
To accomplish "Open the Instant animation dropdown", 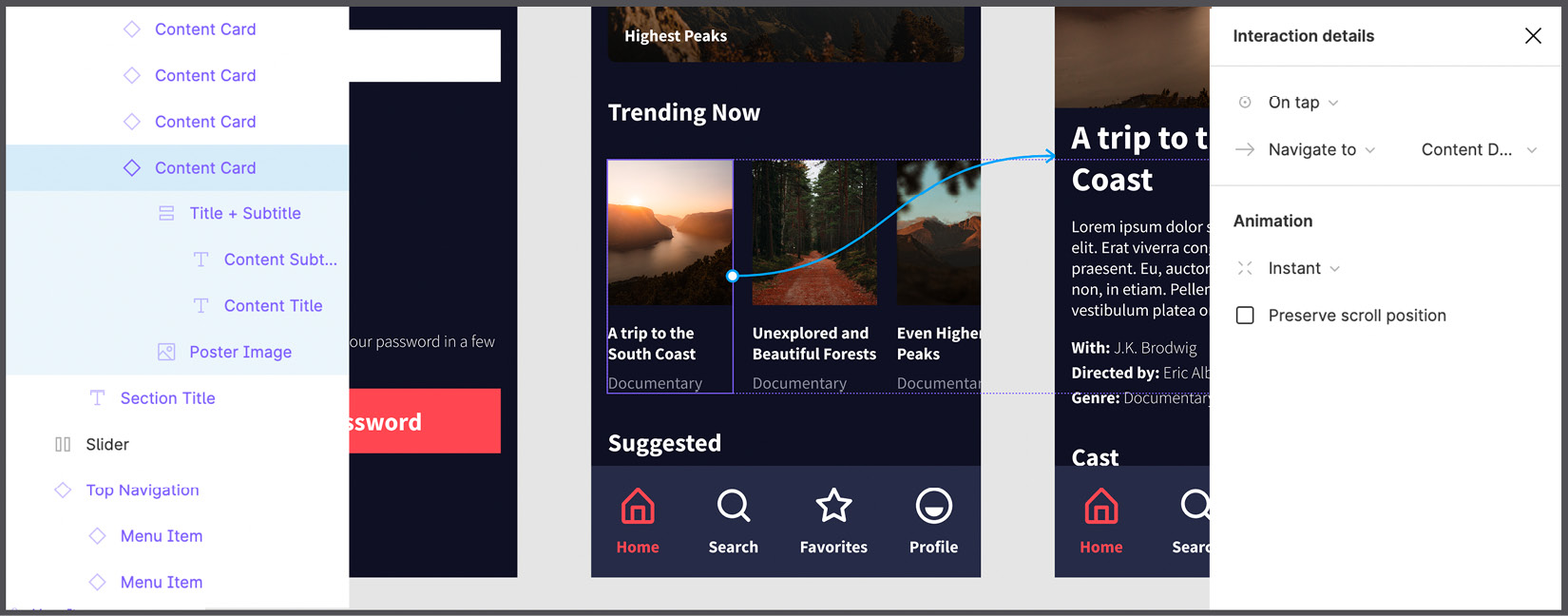I will (x=1303, y=269).
